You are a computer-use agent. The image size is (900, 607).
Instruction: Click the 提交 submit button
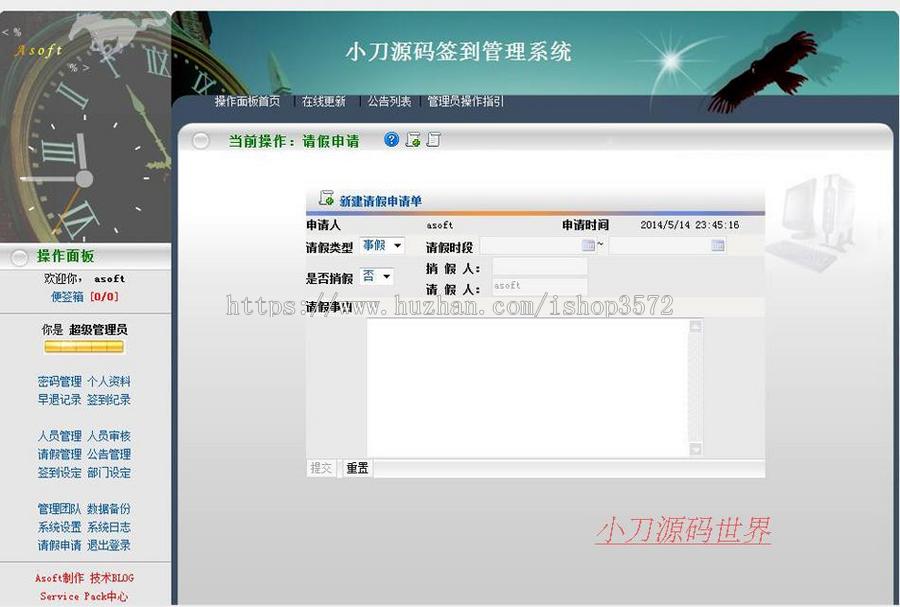tap(321, 468)
